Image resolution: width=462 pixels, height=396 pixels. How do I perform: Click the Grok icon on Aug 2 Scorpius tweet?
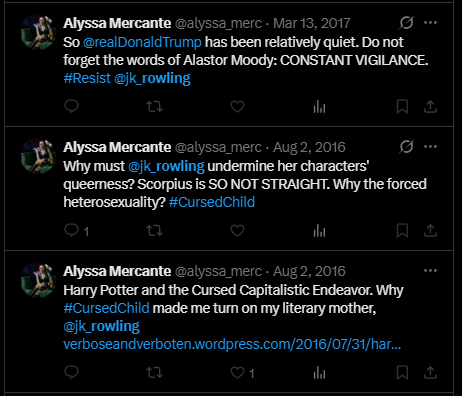[x=406, y=147]
